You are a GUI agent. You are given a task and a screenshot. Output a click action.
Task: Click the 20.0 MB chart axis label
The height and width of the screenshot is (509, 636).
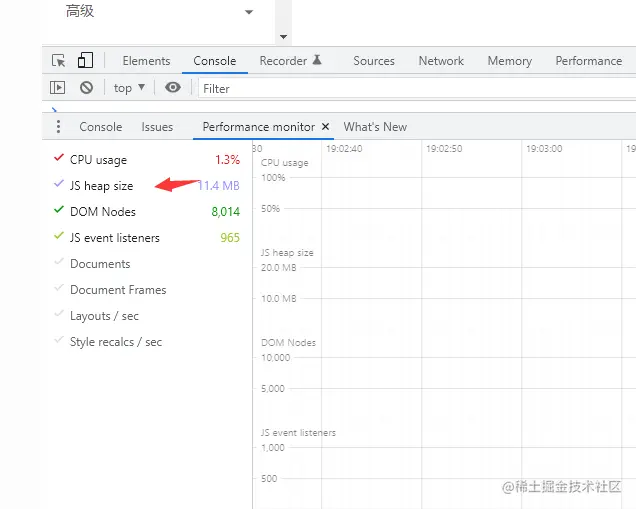[279, 268]
